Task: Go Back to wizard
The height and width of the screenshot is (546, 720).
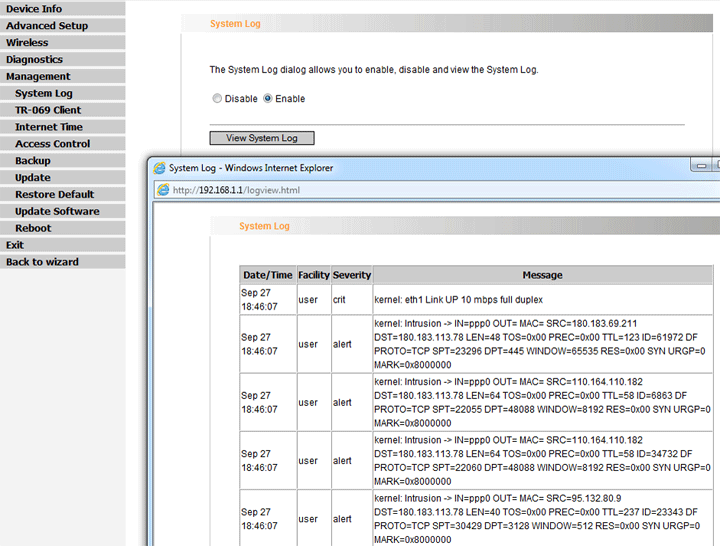Action: pos(62,262)
